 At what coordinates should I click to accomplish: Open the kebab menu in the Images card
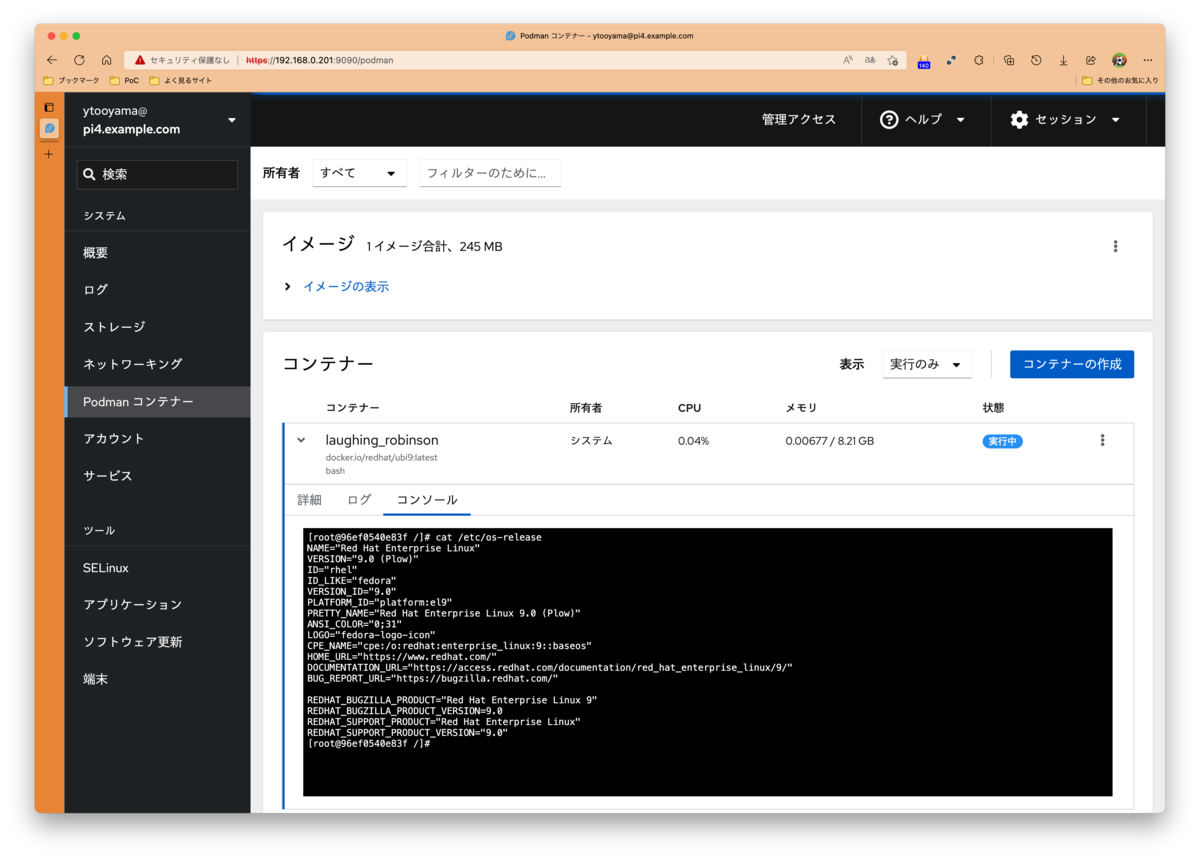click(x=1115, y=246)
